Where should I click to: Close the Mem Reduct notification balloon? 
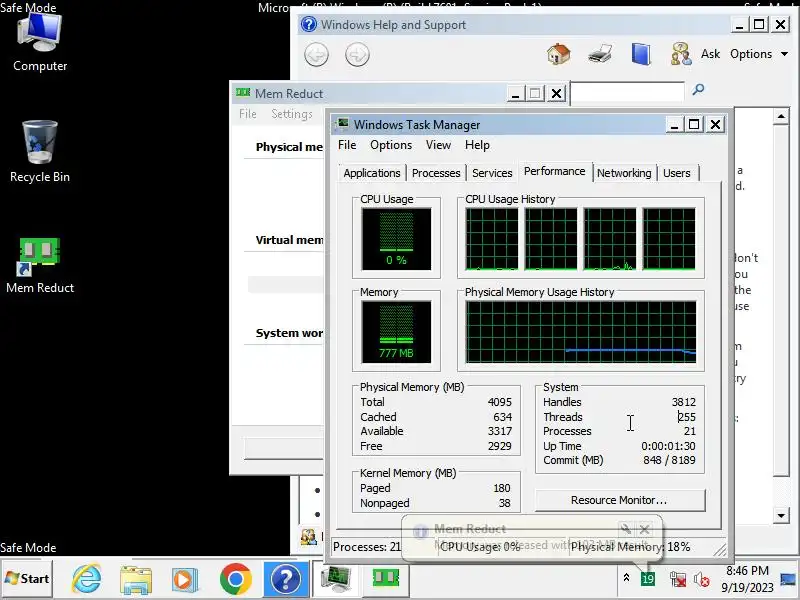(644, 529)
